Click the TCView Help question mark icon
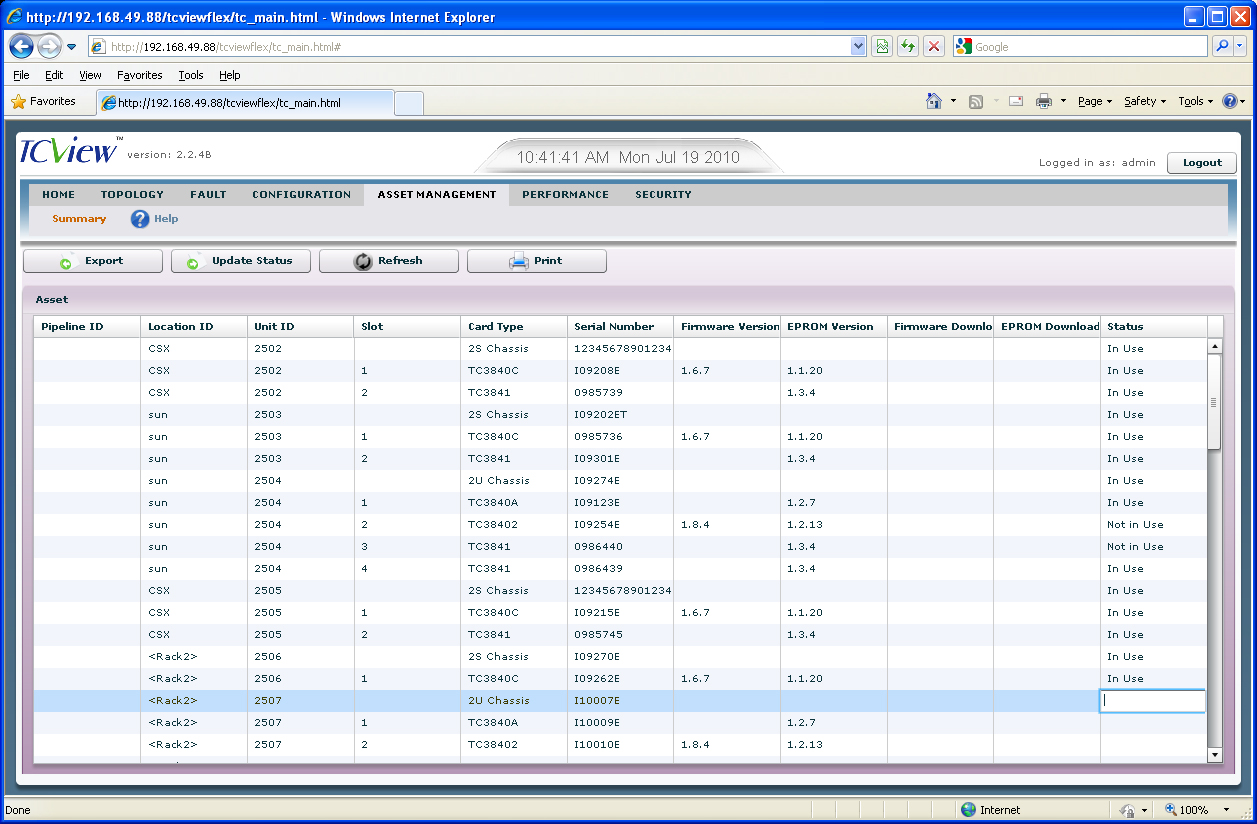The image size is (1257, 824). coord(140,219)
